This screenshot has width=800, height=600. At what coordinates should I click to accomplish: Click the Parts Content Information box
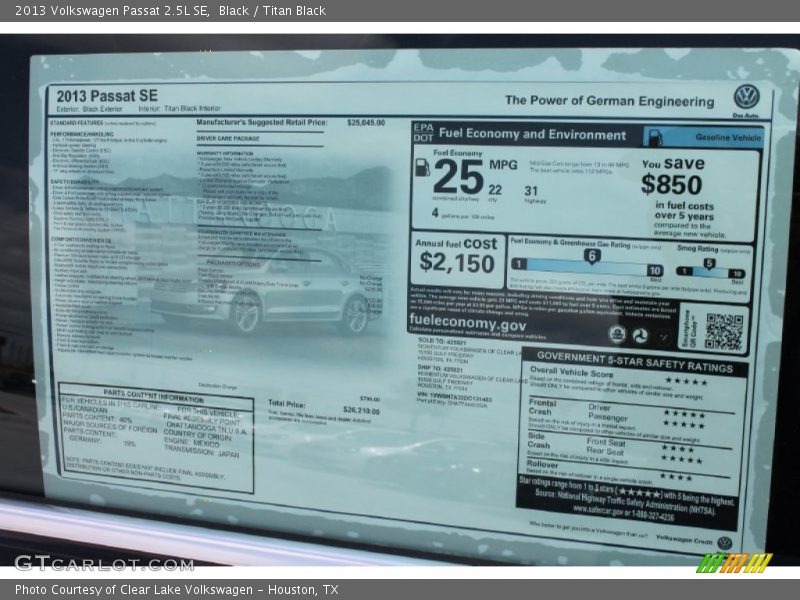pyautogui.click(x=156, y=438)
